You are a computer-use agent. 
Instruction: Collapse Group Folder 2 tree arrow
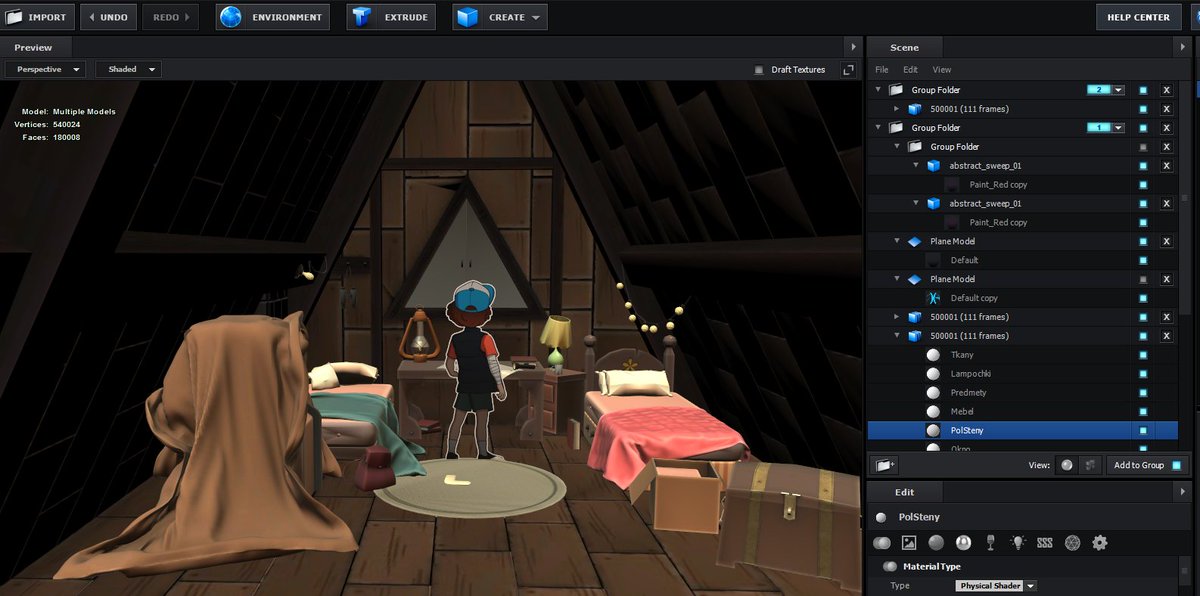pos(878,90)
